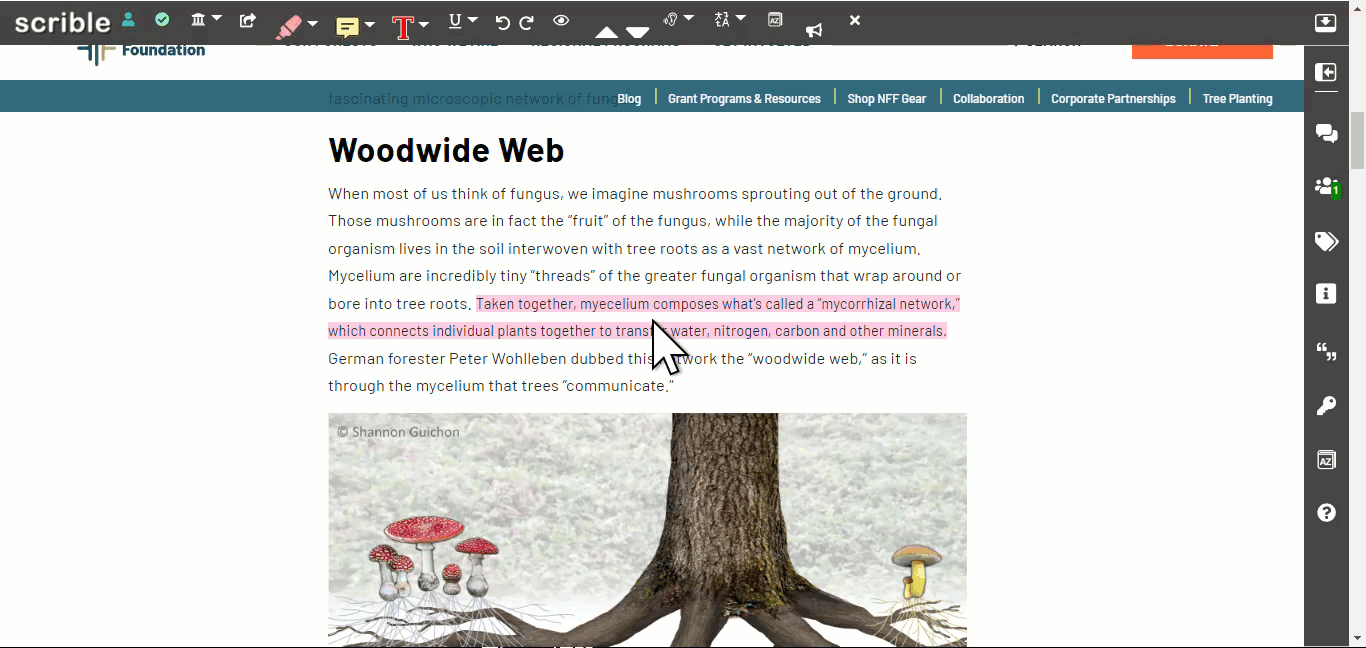Click the pink highlighted mycorrhizal network passage
Viewport: 1366px width, 648px height.
pyautogui.click(x=638, y=317)
